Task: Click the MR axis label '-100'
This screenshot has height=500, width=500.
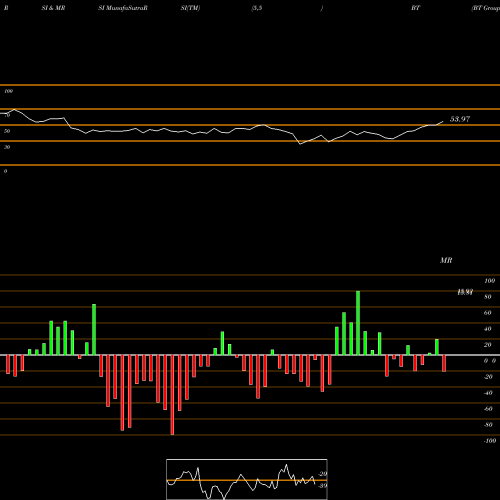Action: point(490,441)
